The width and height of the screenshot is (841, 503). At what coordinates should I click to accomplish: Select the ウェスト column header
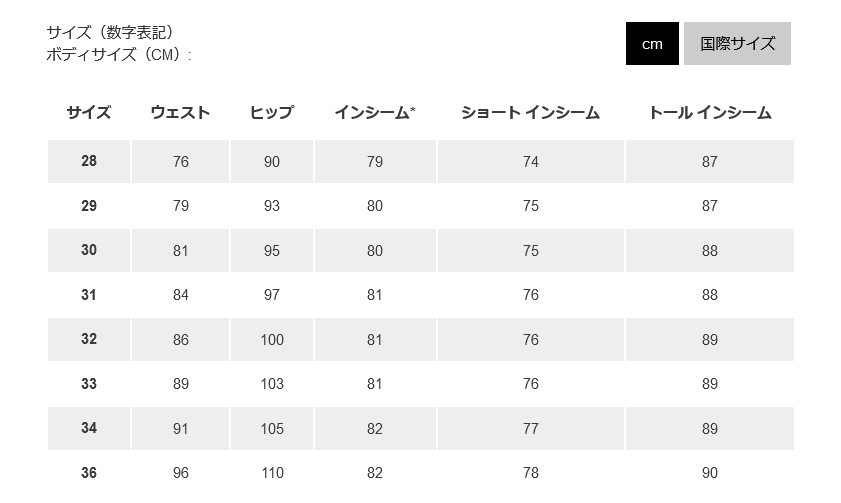point(180,113)
